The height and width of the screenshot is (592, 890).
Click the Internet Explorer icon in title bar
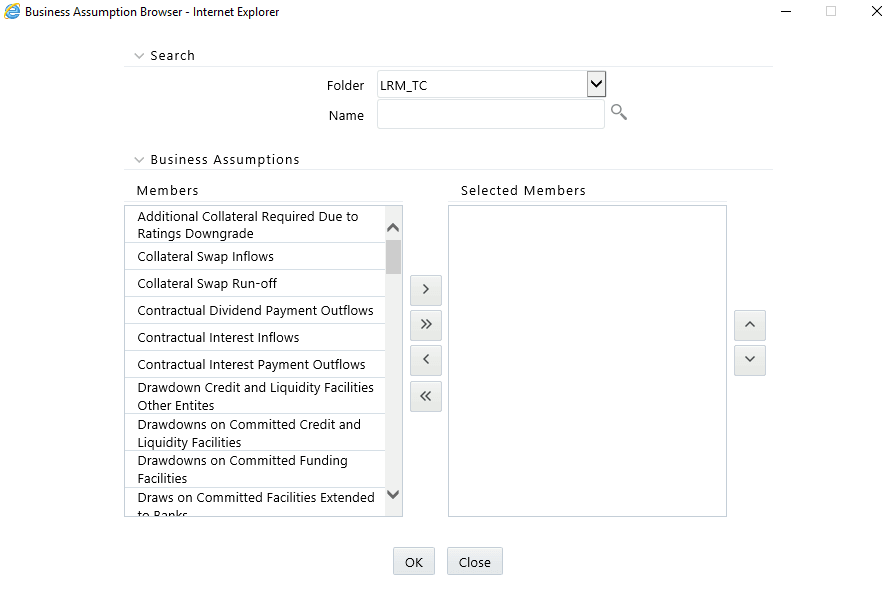pos(11,11)
